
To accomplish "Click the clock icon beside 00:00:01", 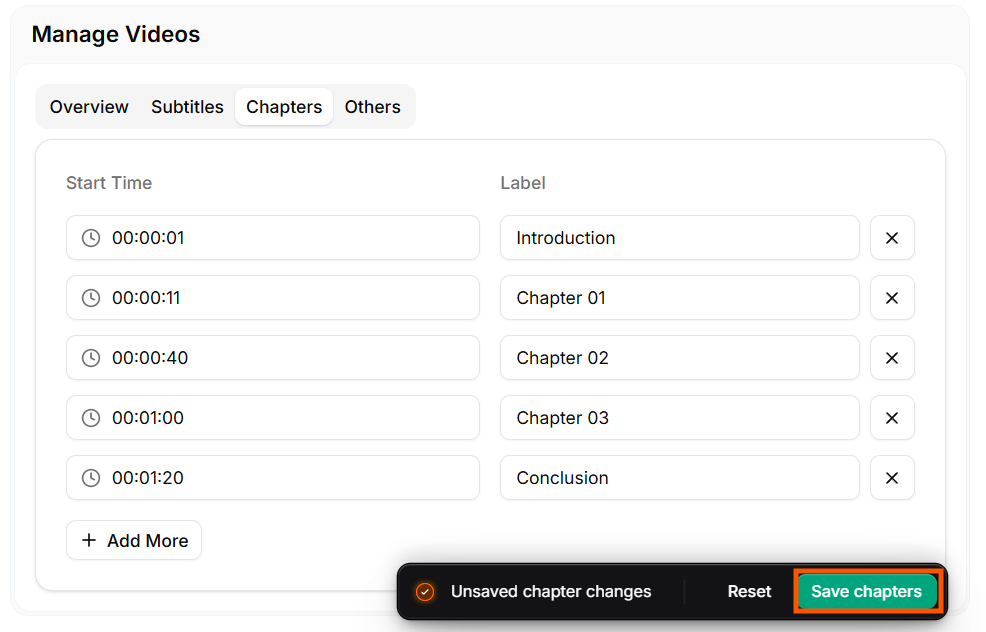I will (91, 238).
